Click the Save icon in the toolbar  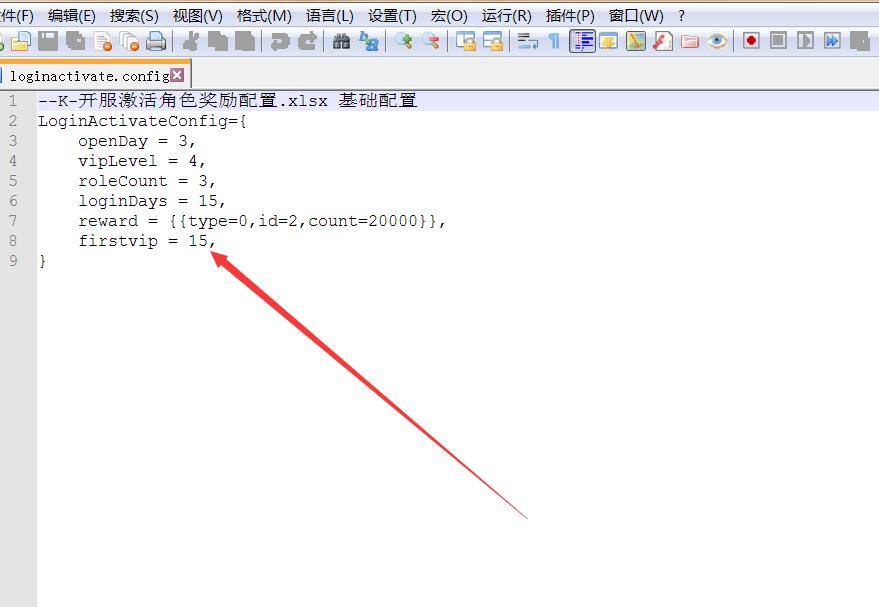tap(48, 41)
